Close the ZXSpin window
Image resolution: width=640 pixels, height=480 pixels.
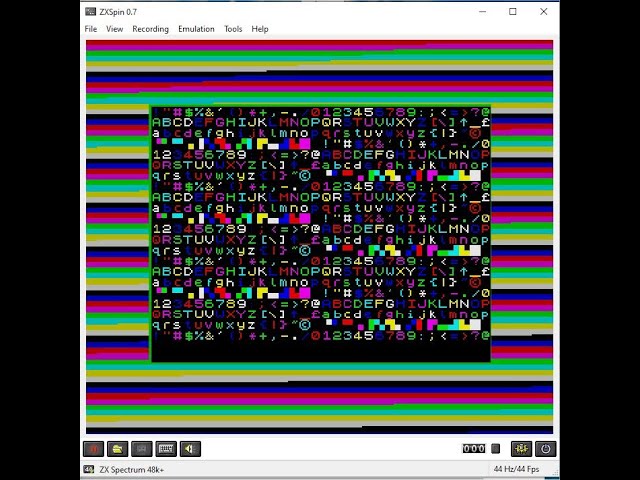click(544, 12)
